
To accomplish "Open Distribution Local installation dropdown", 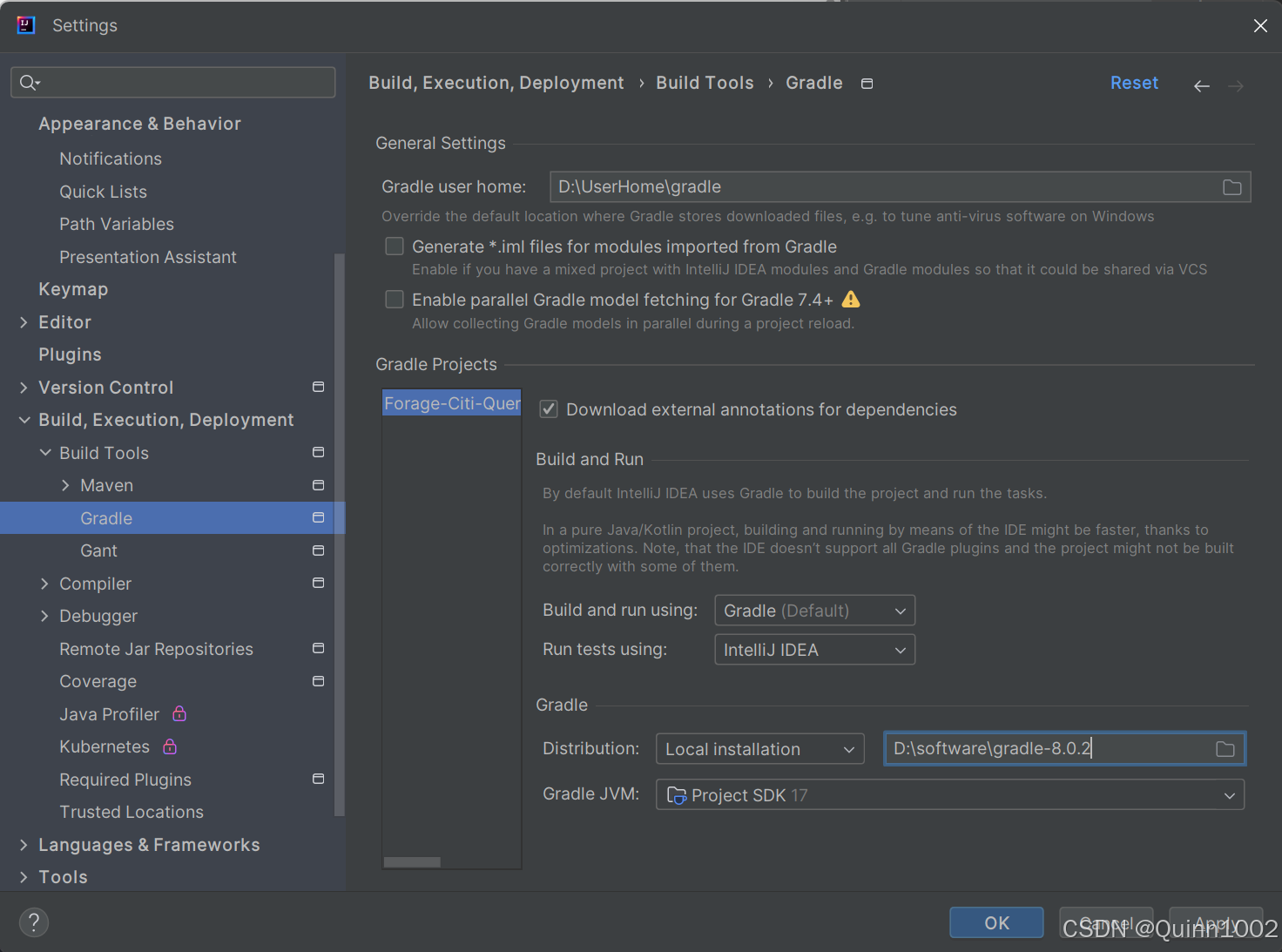I will coord(759,749).
